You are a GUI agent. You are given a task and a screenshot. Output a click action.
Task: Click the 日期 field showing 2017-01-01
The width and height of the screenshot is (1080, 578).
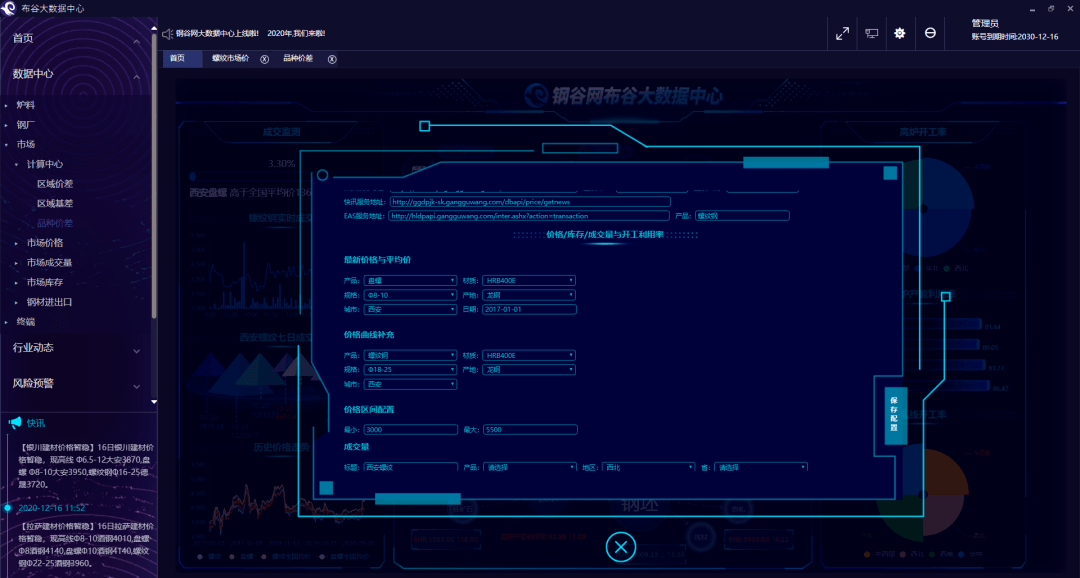tap(529, 309)
